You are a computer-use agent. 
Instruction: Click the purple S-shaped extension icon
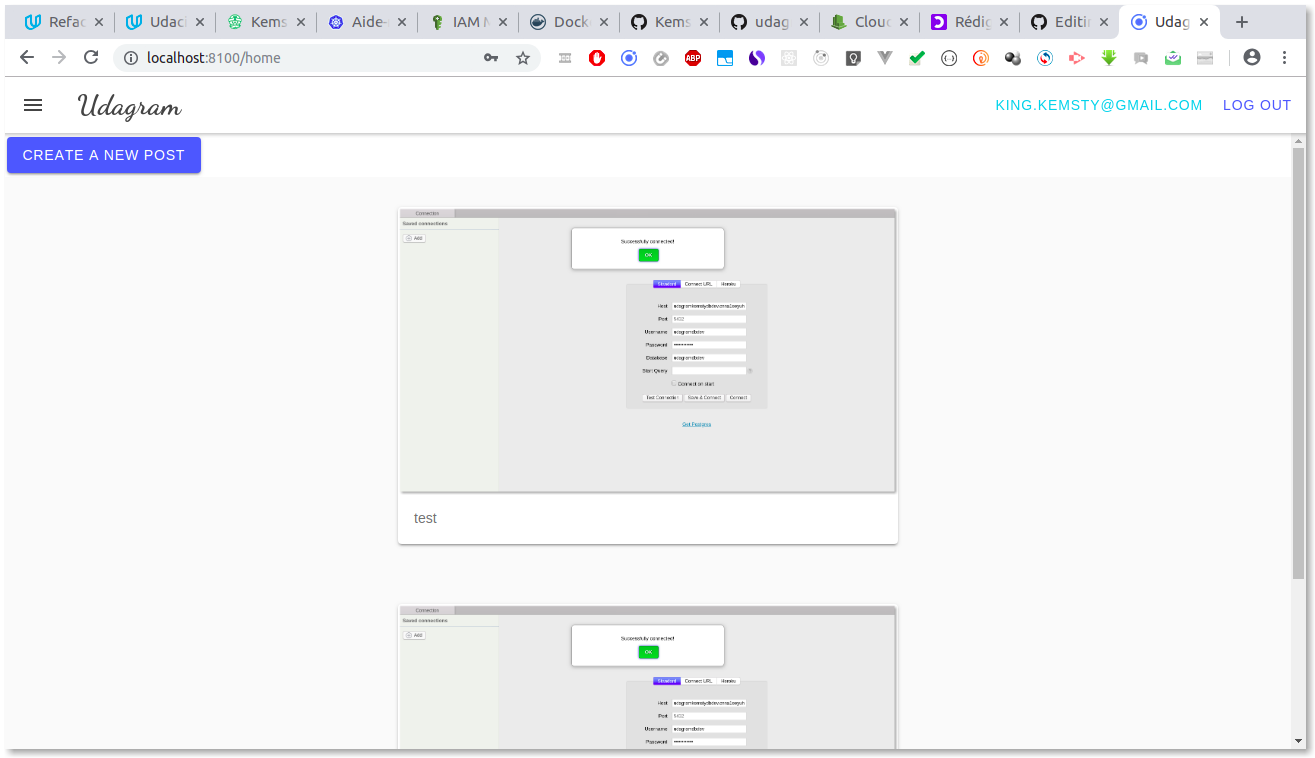coord(757,58)
